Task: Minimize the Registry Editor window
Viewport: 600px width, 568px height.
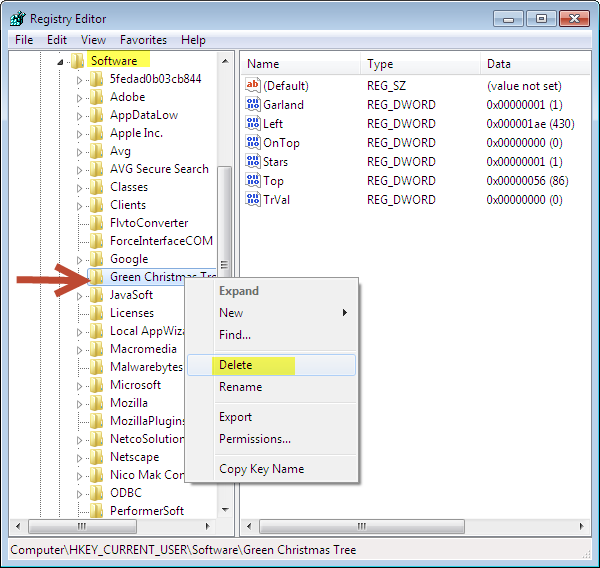Action: tap(508, 18)
